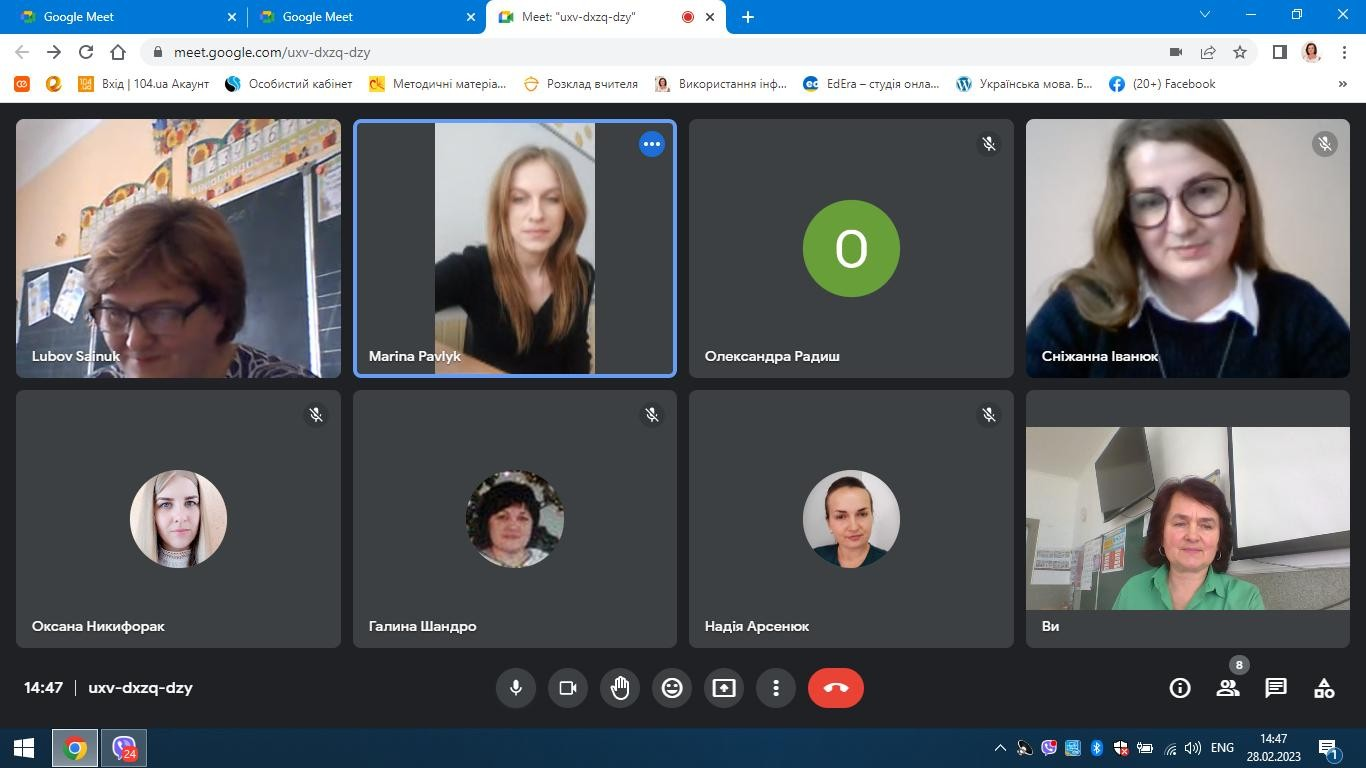Leave the call with red hang-up button
The width and height of the screenshot is (1366, 768).
(x=836, y=688)
